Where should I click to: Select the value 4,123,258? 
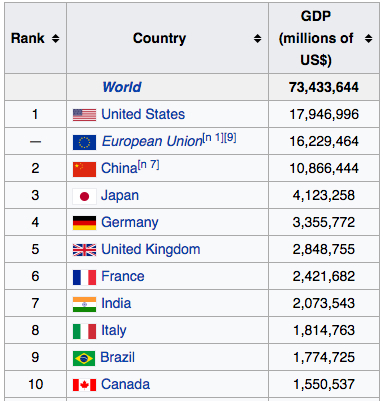tap(324, 196)
